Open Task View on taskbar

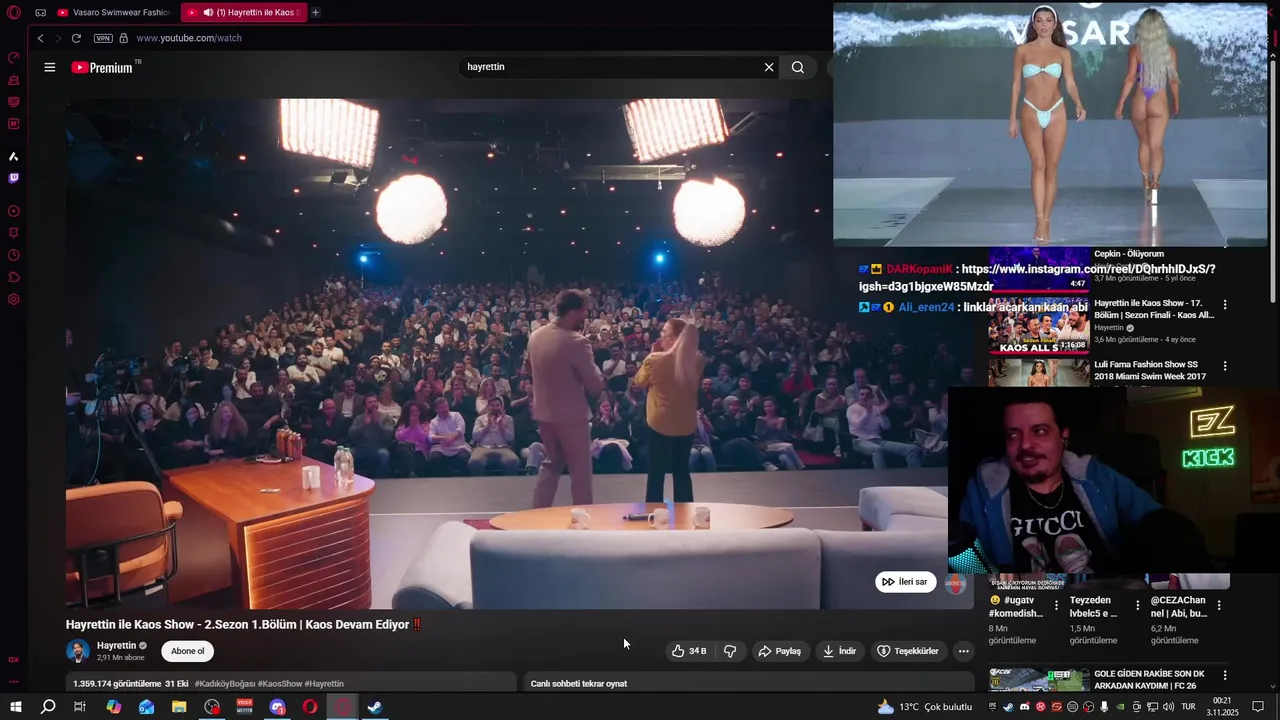coord(80,707)
